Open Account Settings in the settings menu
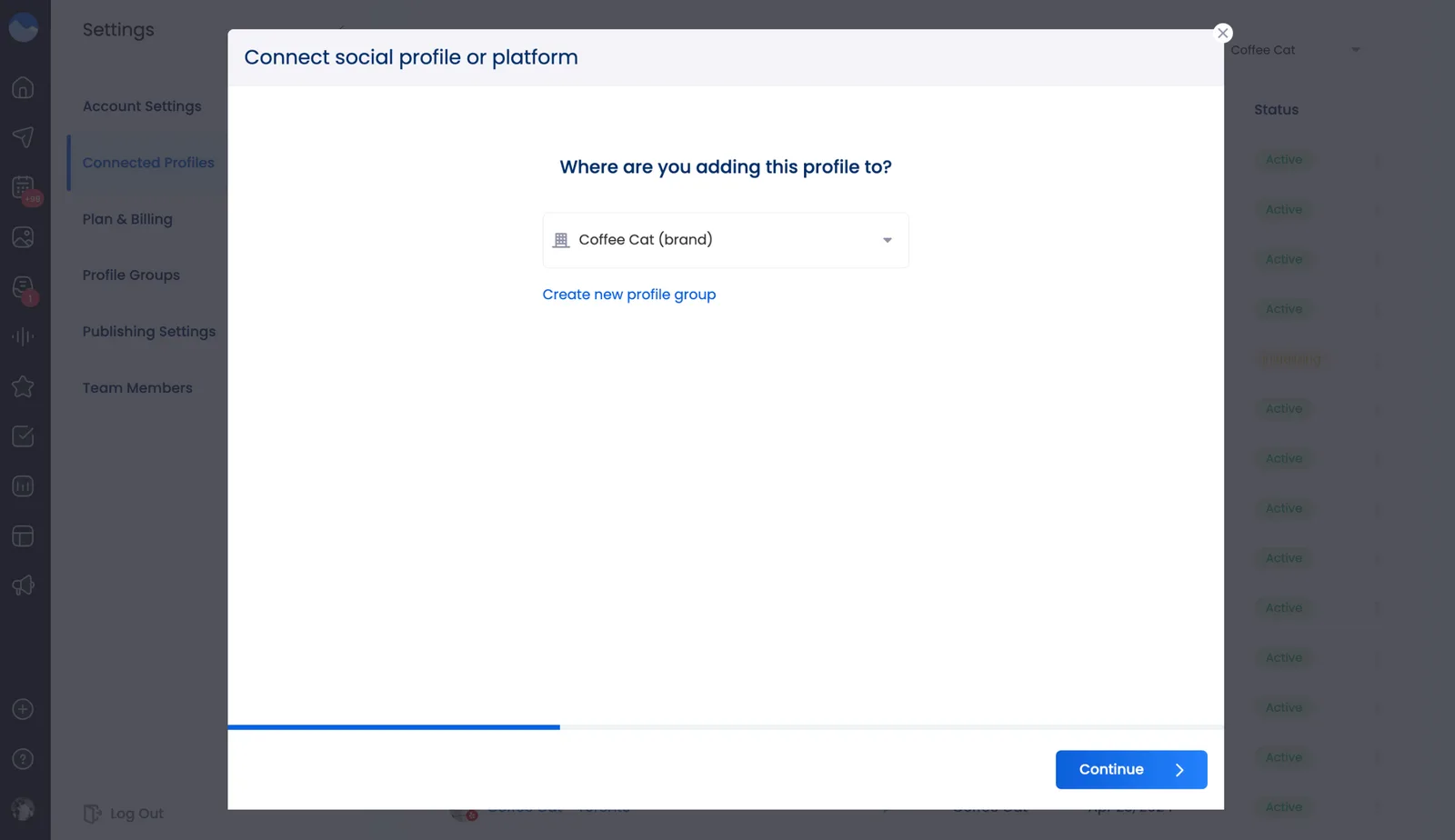The image size is (1455, 840). click(x=142, y=106)
